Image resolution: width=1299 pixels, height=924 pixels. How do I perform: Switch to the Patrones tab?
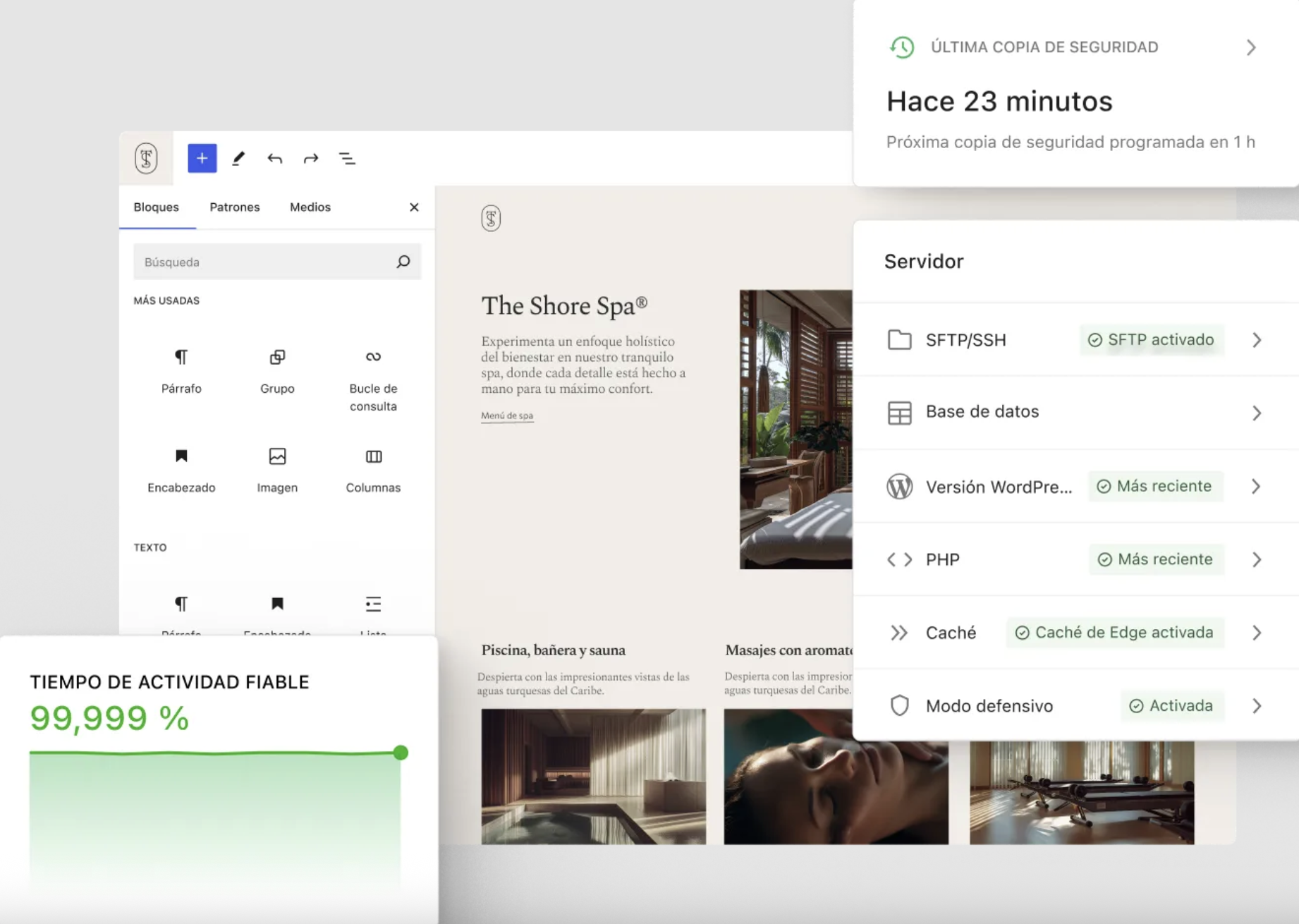234,207
